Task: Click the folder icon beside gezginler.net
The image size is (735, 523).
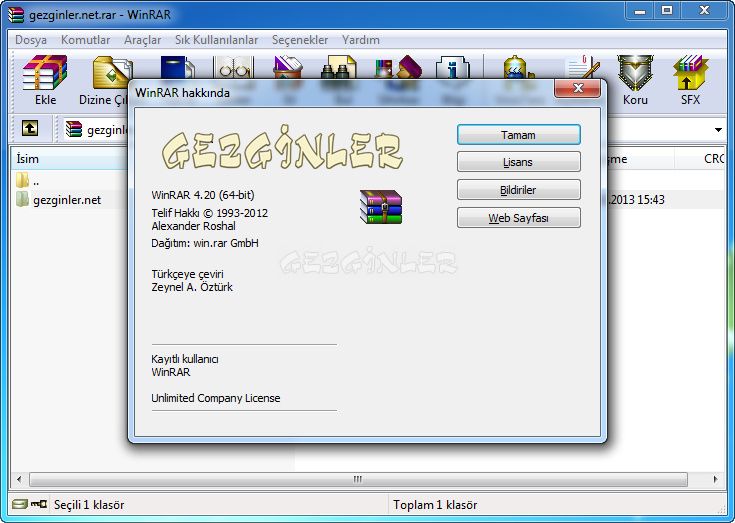Action: tap(22, 200)
